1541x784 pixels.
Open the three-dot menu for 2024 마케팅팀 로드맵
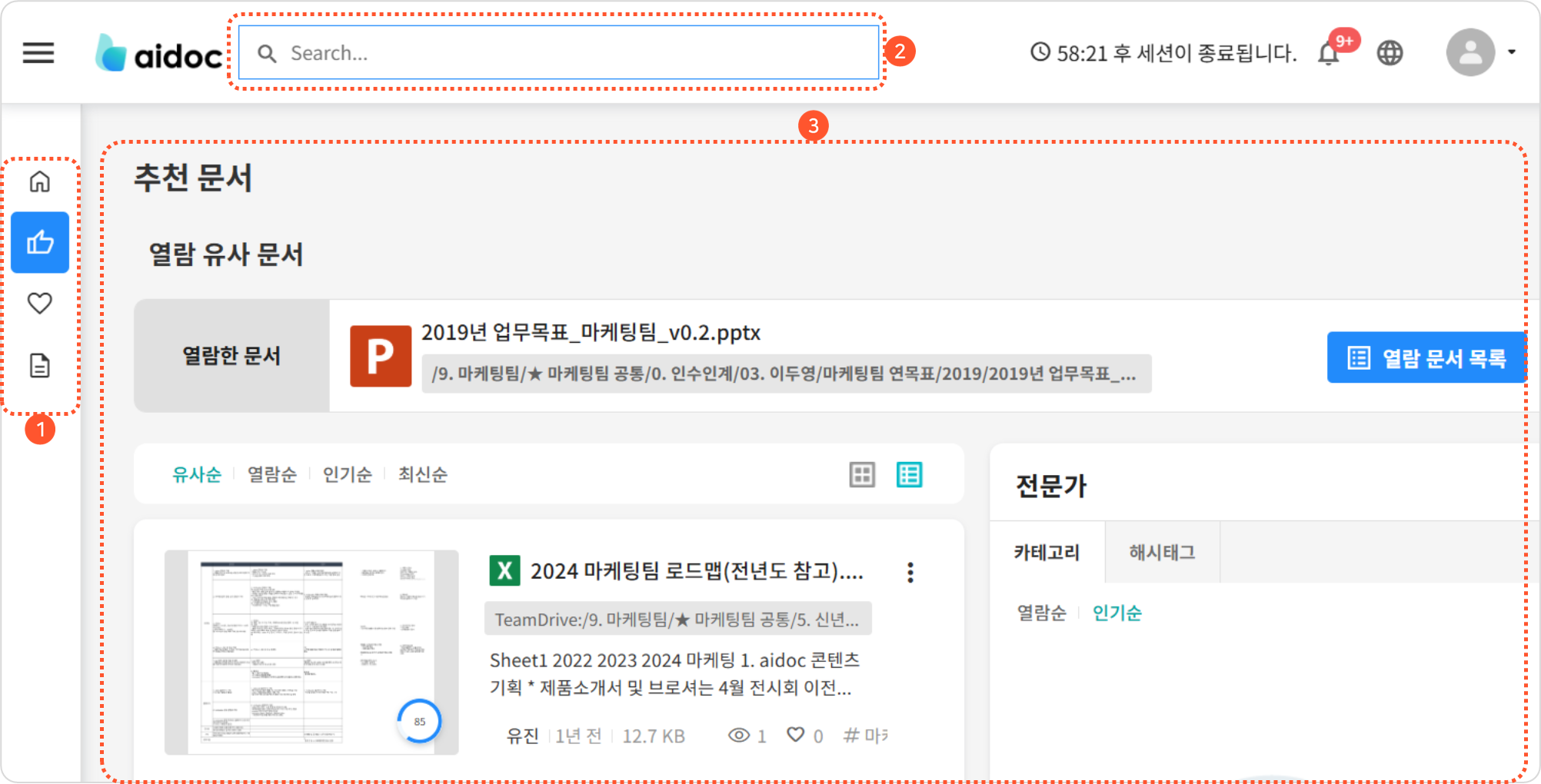pyautogui.click(x=910, y=573)
